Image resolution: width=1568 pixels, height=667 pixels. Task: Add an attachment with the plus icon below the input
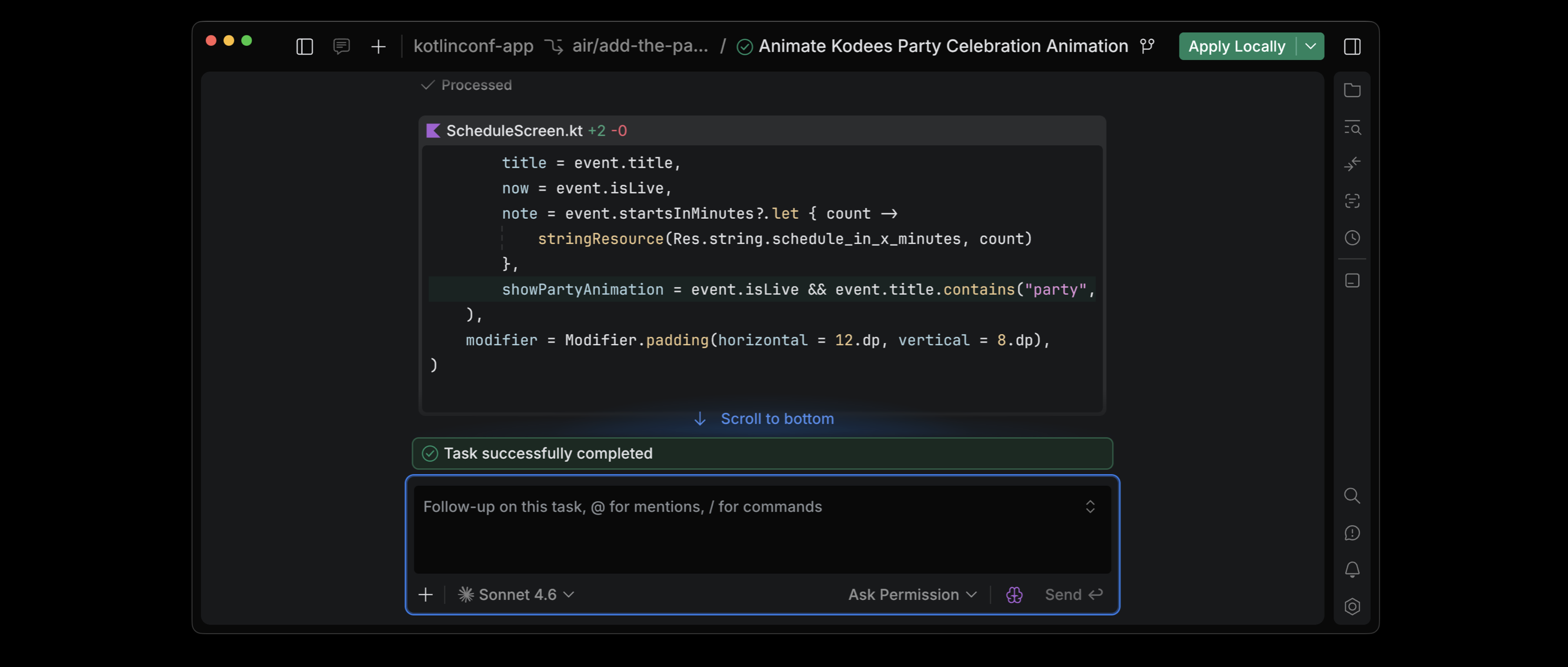pos(425,595)
